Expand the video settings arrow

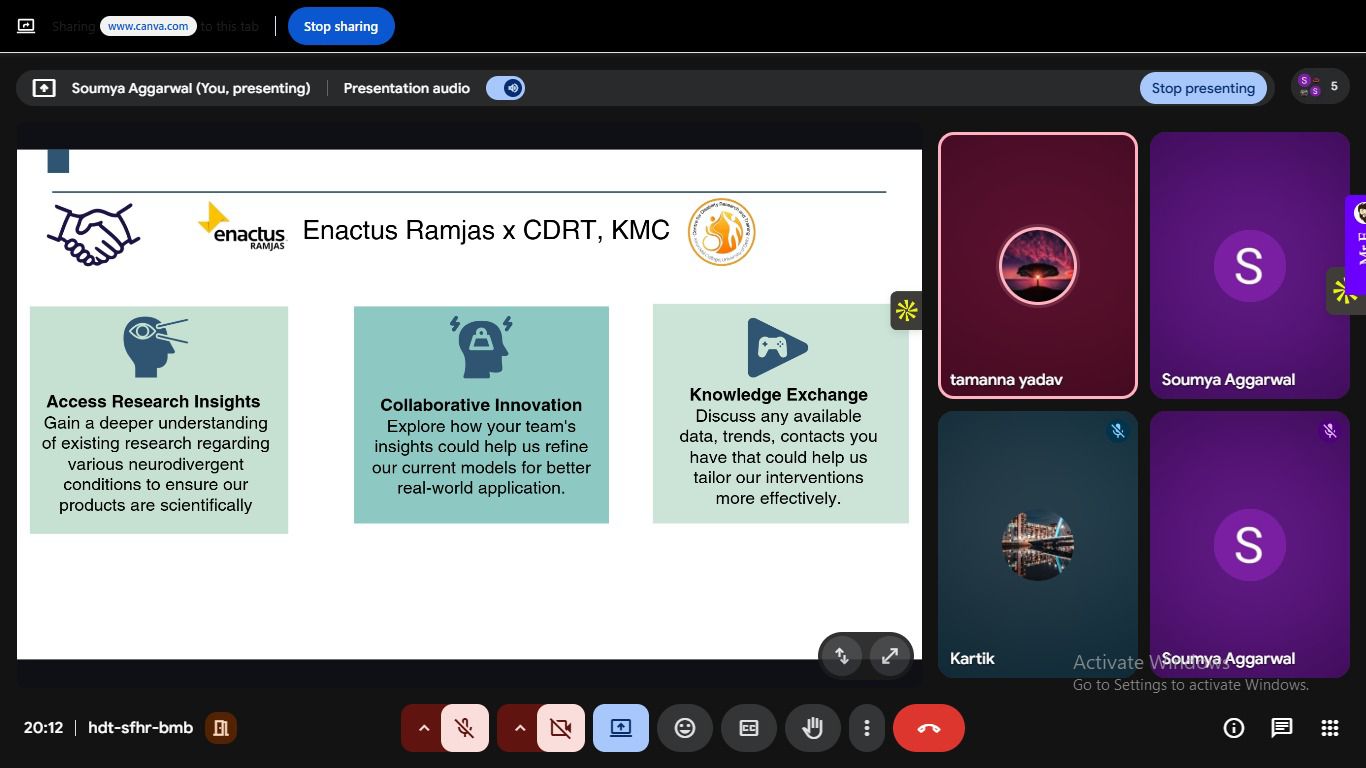click(519, 728)
